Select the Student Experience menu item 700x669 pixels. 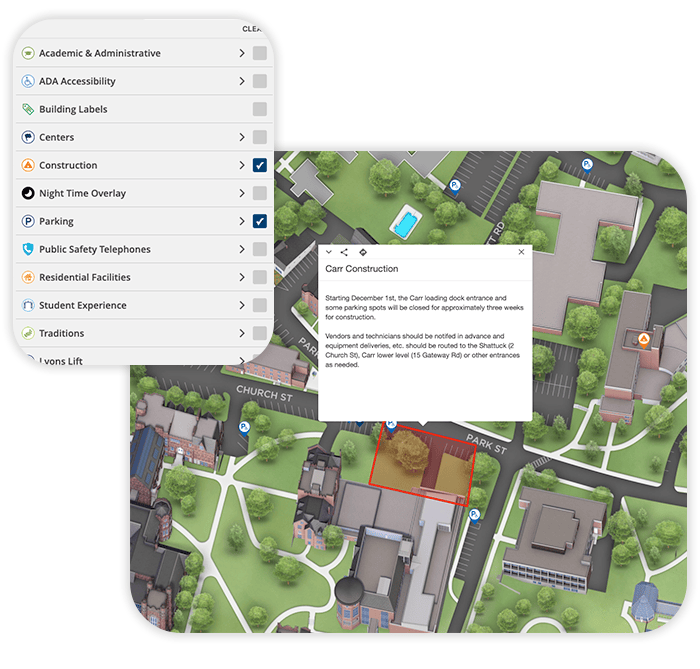point(82,305)
